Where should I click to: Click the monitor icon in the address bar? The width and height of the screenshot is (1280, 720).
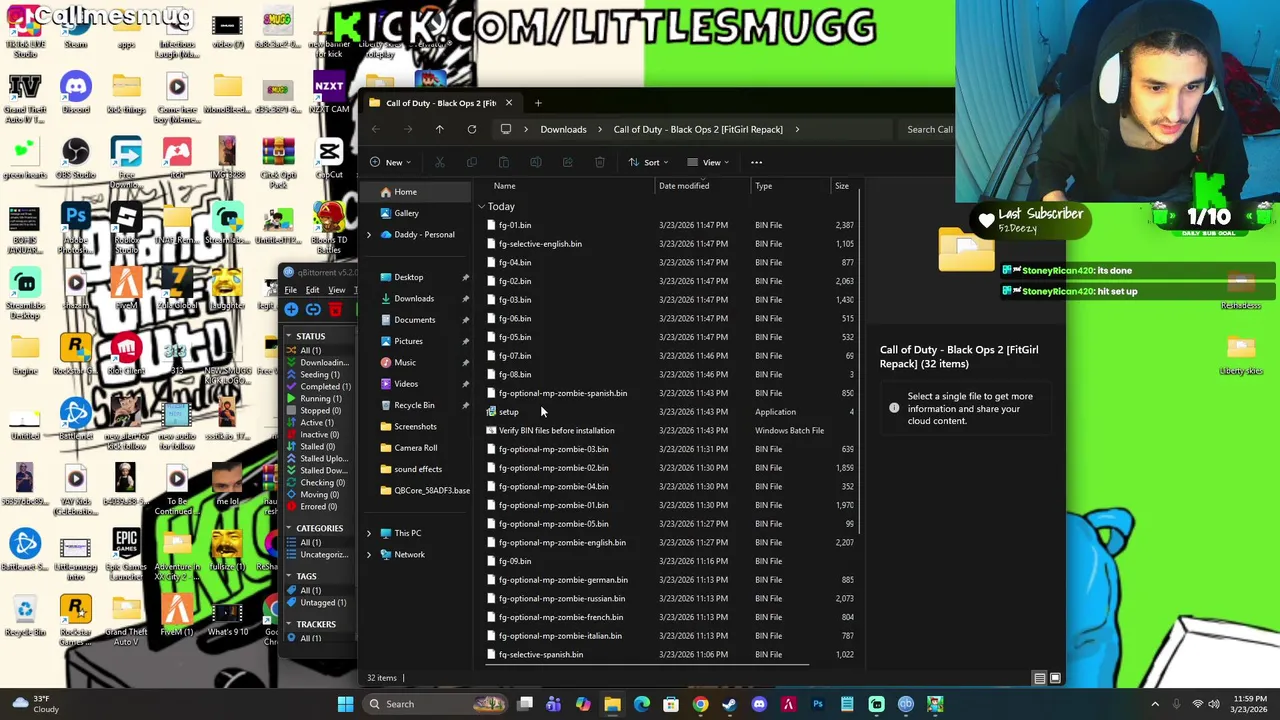[506, 129]
